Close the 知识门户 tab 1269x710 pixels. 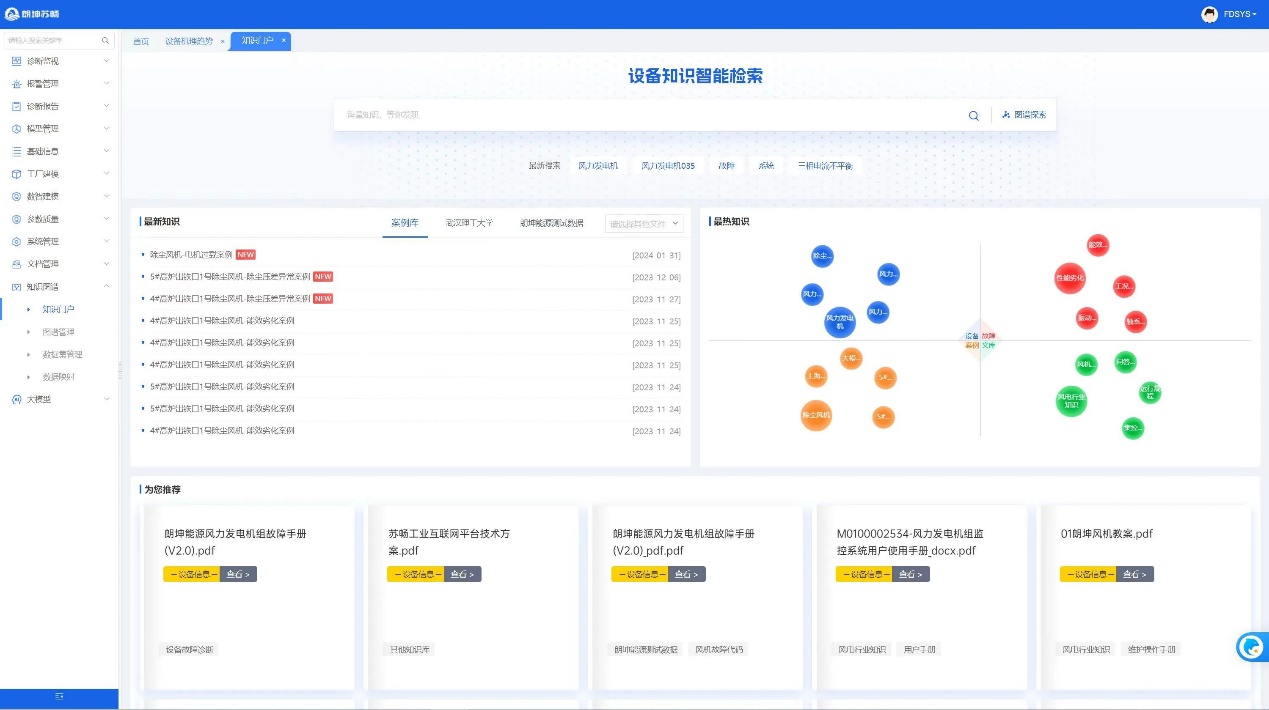point(283,41)
